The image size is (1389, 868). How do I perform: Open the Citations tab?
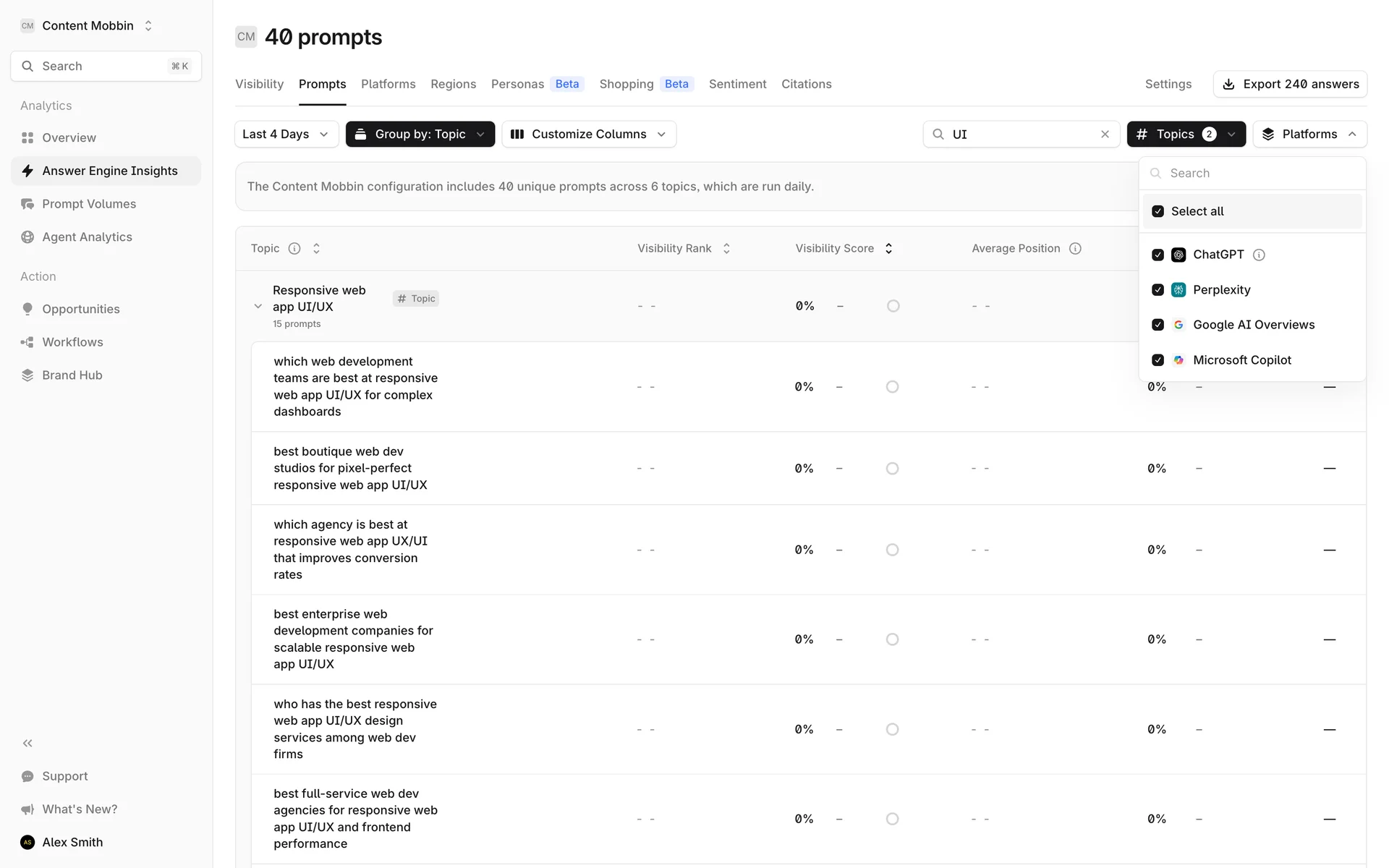pyautogui.click(x=806, y=84)
